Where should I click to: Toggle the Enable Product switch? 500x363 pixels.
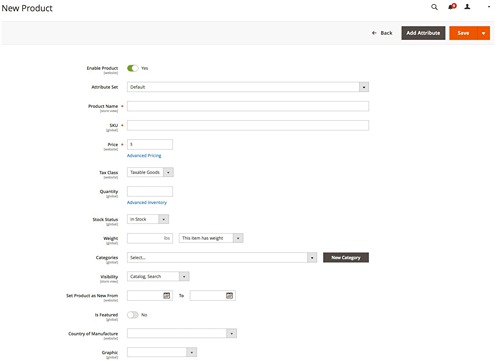click(x=133, y=68)
